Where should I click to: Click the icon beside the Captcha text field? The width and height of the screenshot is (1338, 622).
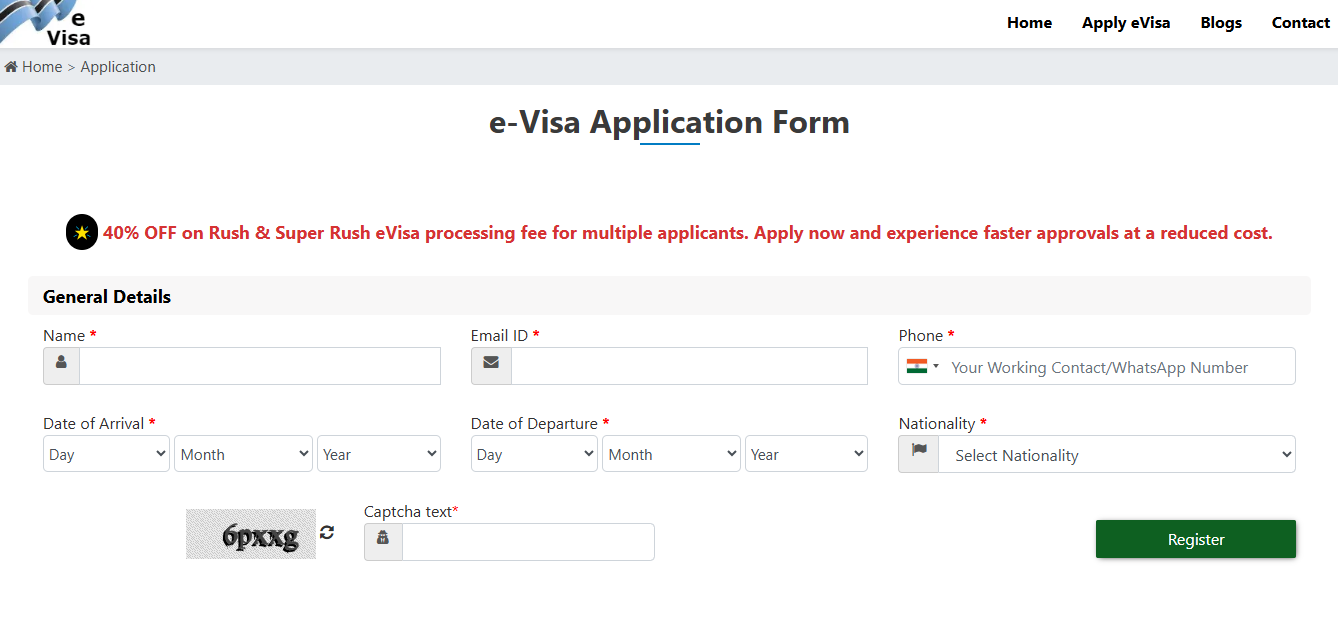coord(383,542)
